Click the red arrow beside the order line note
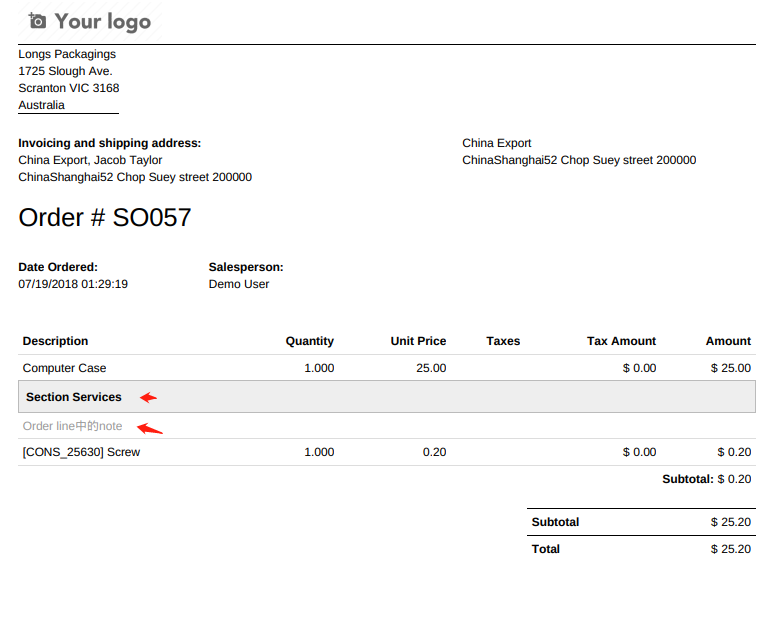 pos(149,429)
